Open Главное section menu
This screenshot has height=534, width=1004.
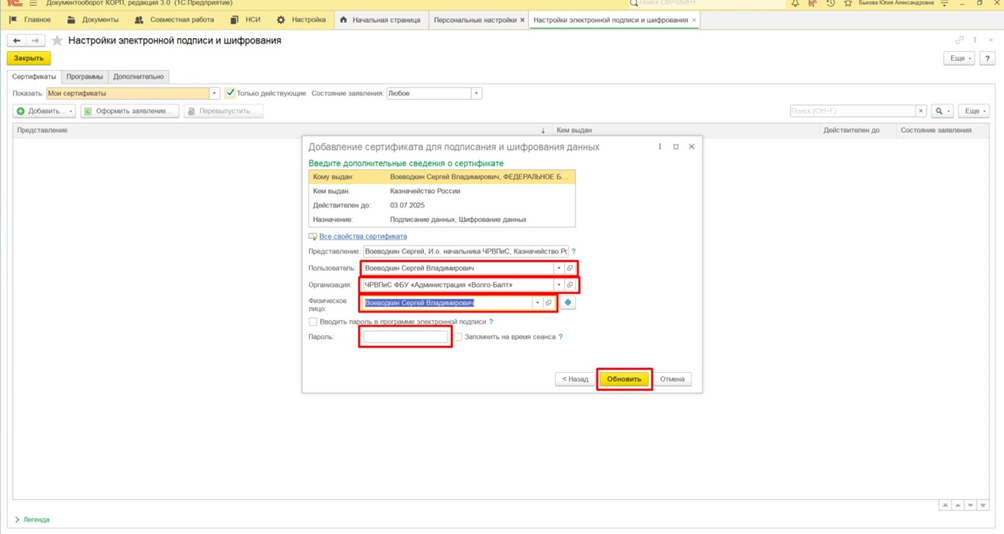click(x=31, y=20)
